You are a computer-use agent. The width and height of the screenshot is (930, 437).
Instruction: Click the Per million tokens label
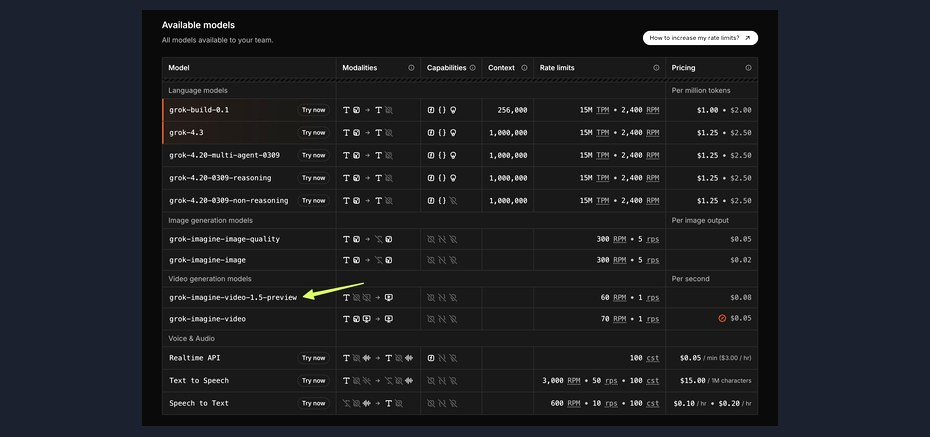click(701, 91)
